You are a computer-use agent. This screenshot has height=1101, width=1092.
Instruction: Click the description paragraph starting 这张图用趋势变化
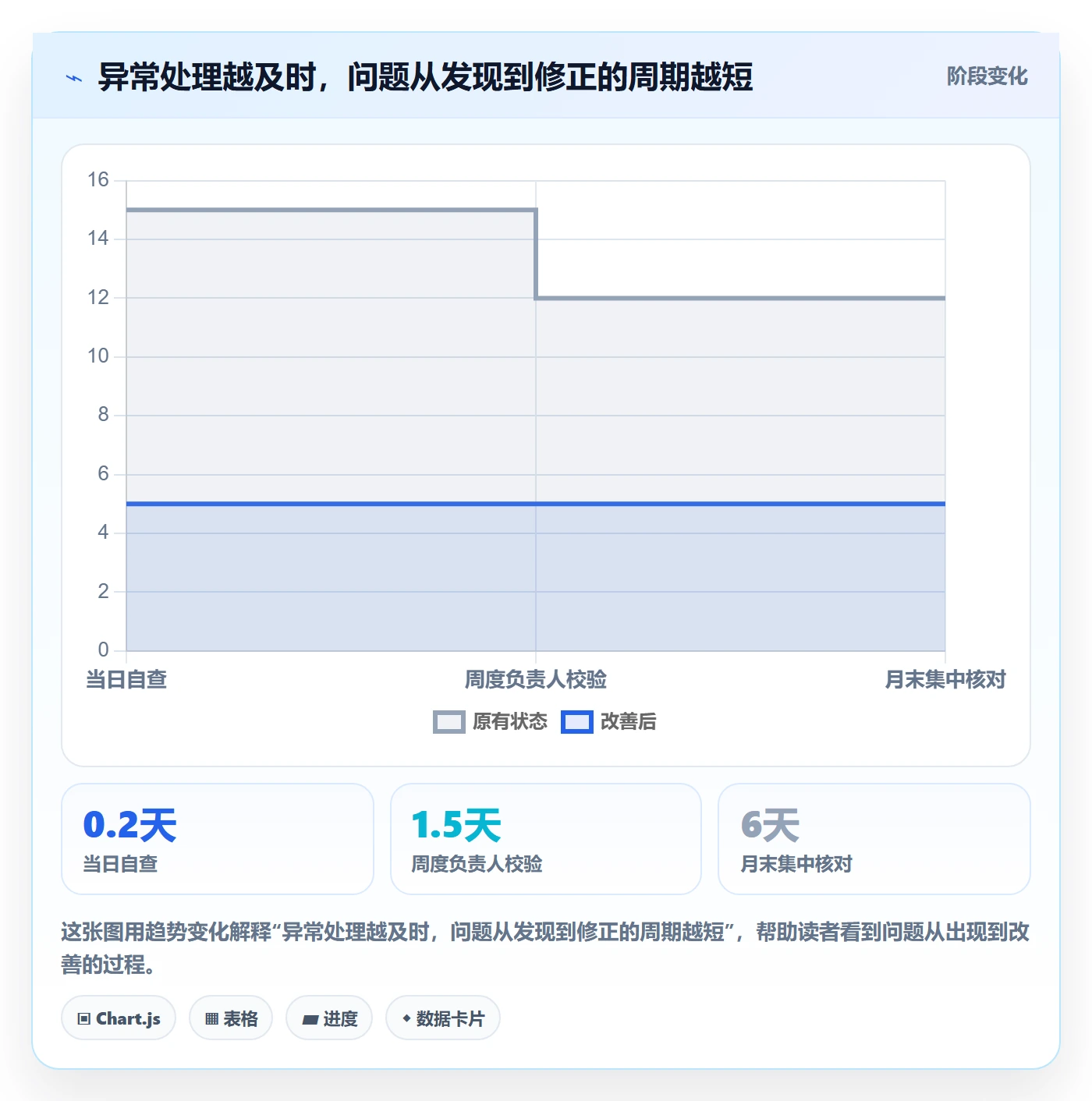[545, 948]
